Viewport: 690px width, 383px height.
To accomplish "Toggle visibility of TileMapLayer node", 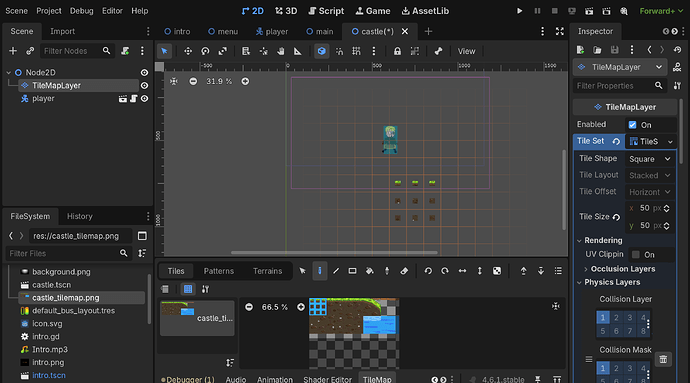I will pos(144,85).
